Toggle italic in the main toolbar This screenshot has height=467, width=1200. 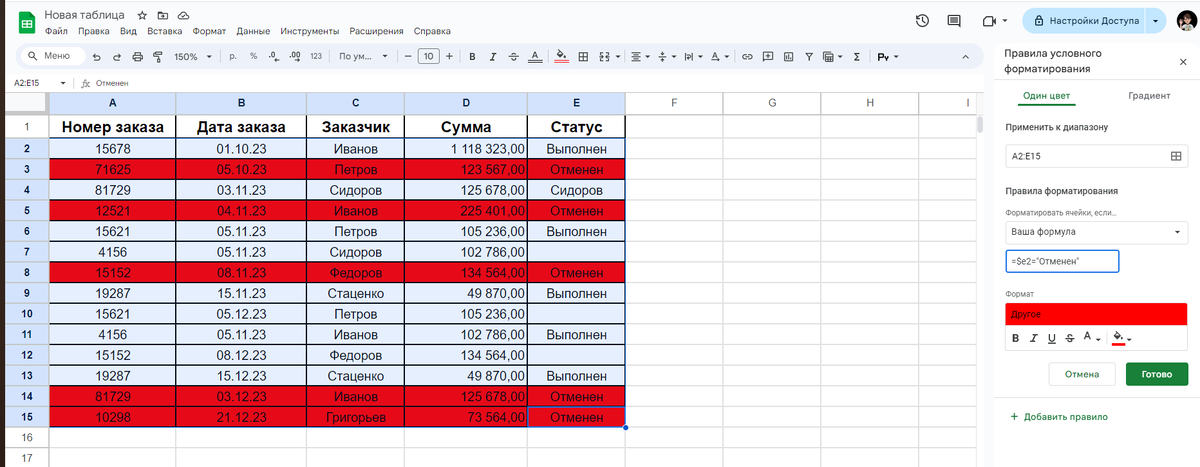(x=492, y=57)
